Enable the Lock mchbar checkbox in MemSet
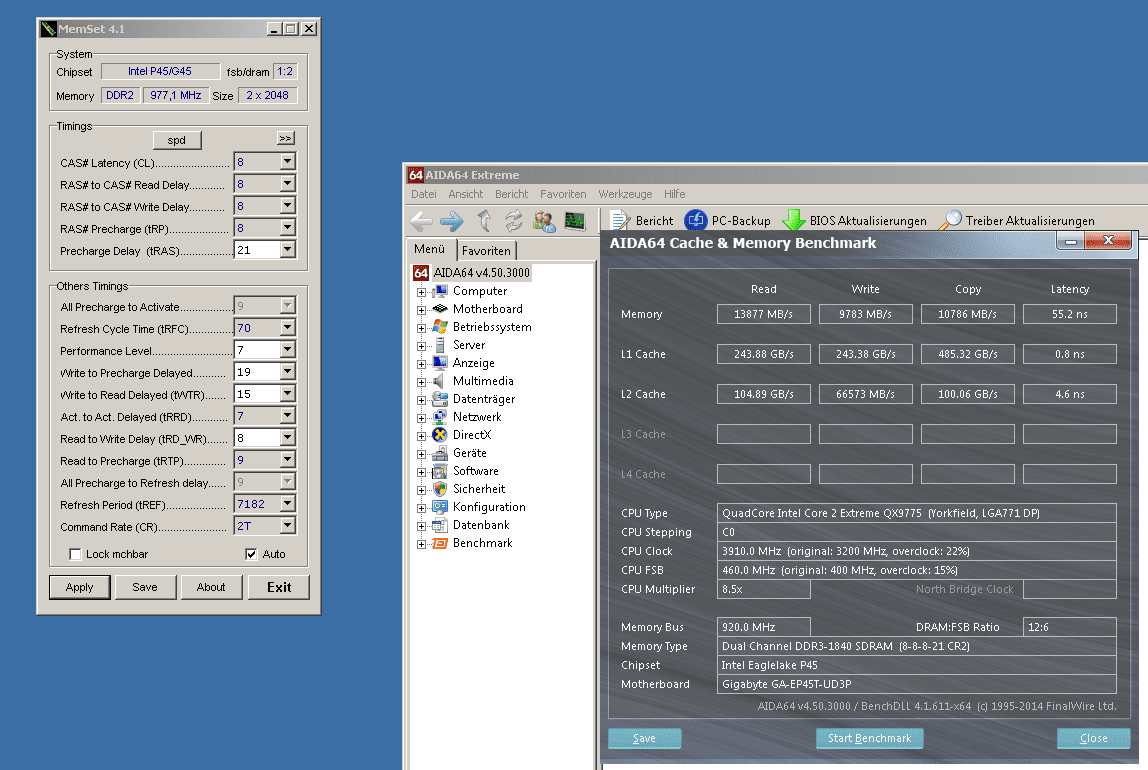This screenshot has width=1148, height=770. tap(75, 554)
